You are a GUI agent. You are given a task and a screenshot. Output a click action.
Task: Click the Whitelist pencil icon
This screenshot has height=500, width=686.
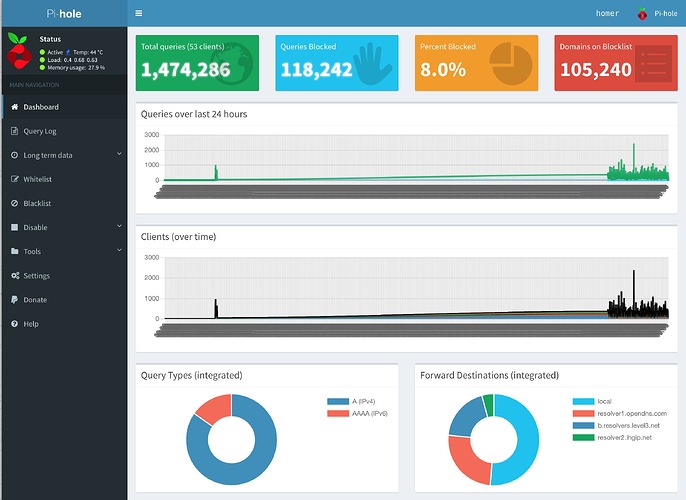(x=14, y=179)
